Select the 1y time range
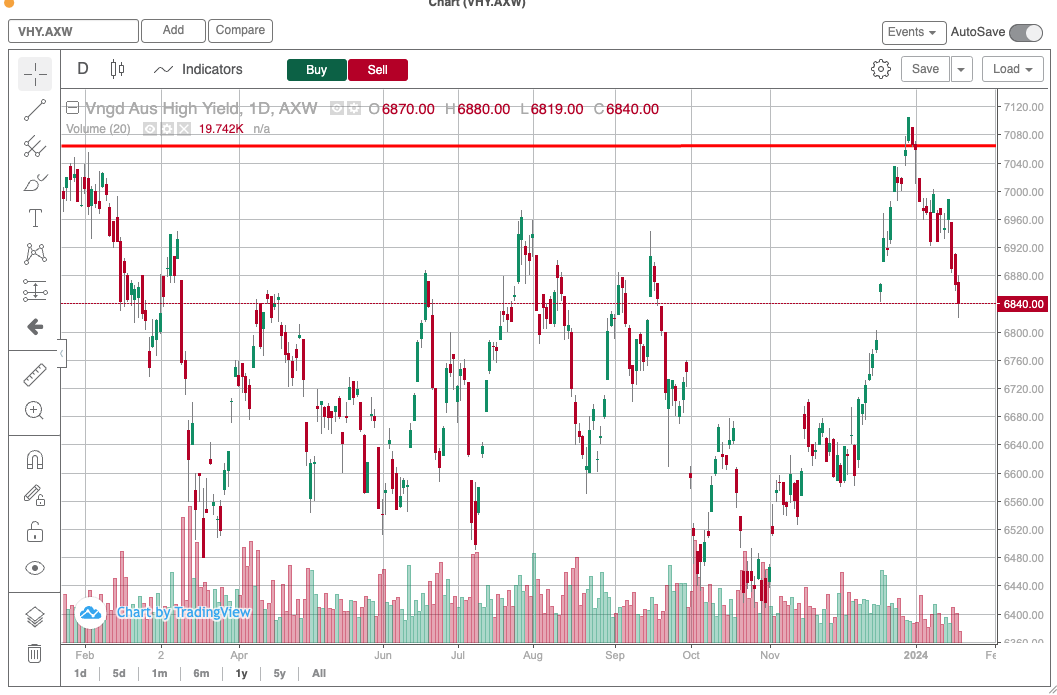 (241, 673)
